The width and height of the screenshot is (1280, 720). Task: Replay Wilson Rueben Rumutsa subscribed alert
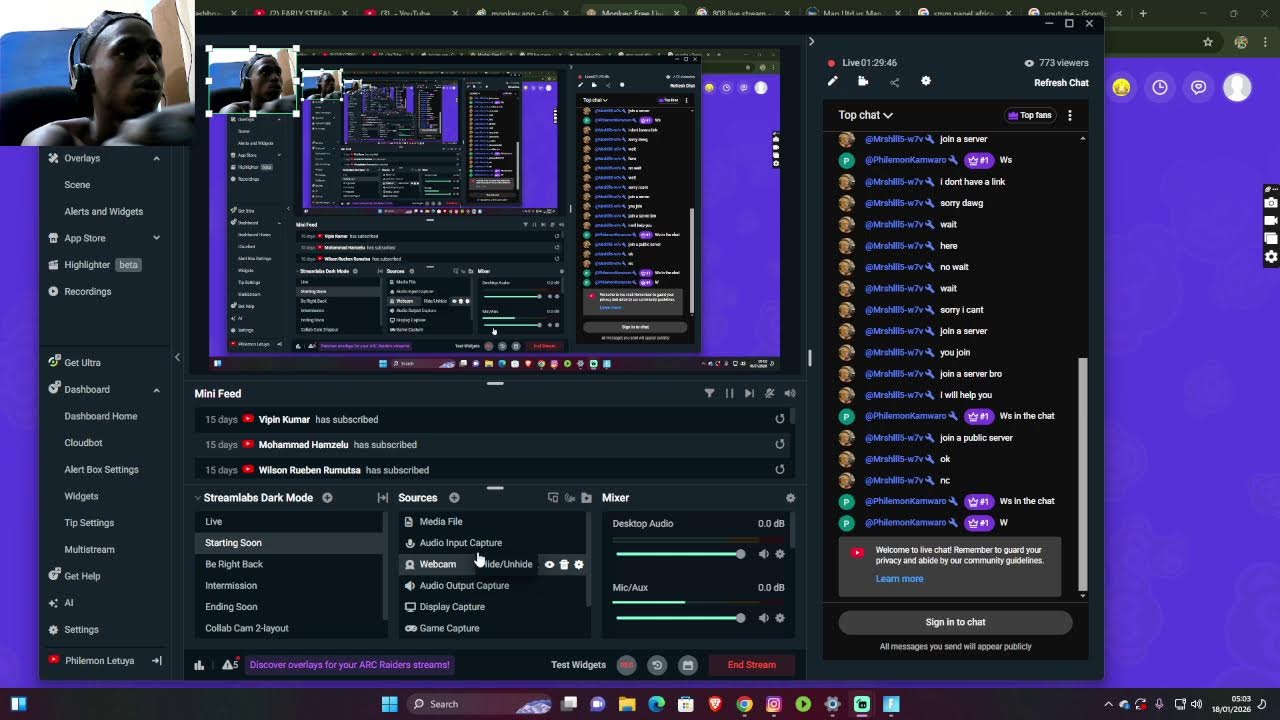coord(780,469)
